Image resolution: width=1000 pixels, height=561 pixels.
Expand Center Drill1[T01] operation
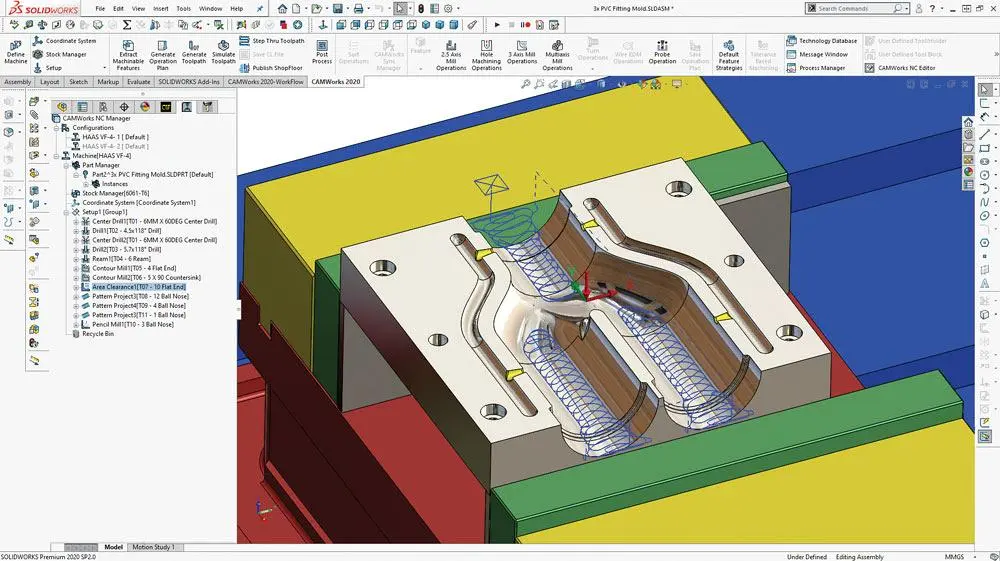[x=76, y=221]
